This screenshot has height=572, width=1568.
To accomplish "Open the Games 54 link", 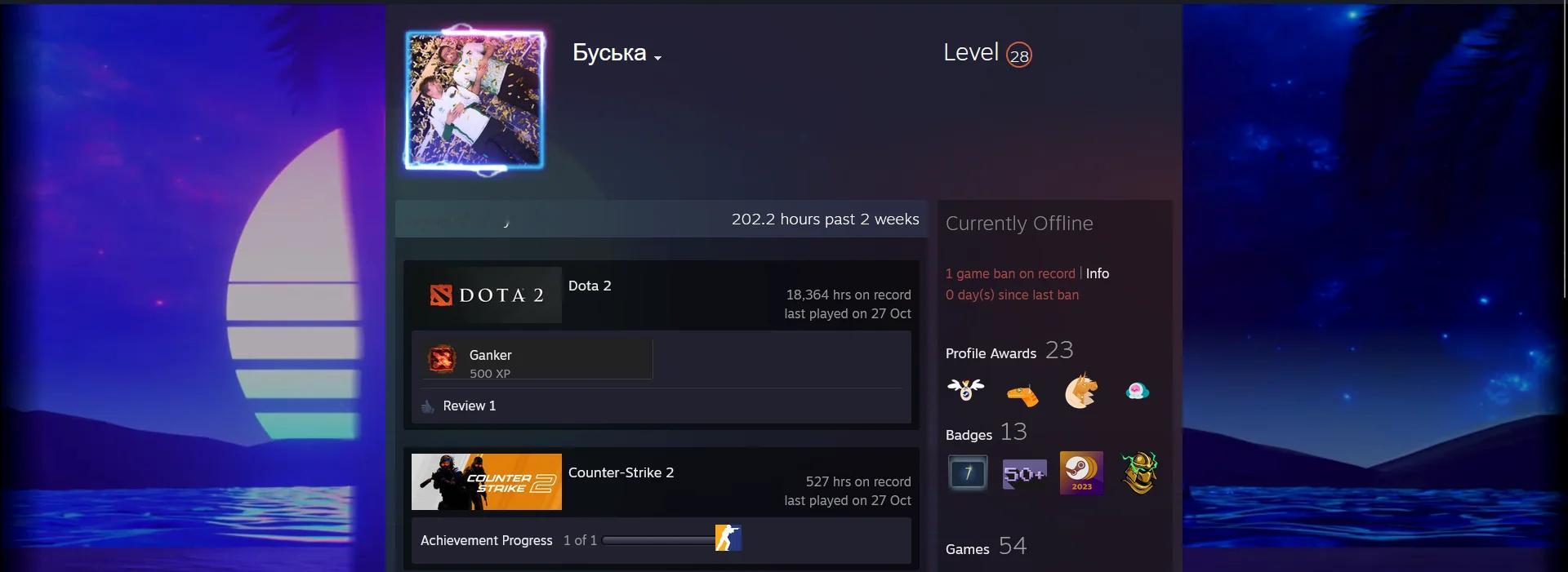I will 986,547.
